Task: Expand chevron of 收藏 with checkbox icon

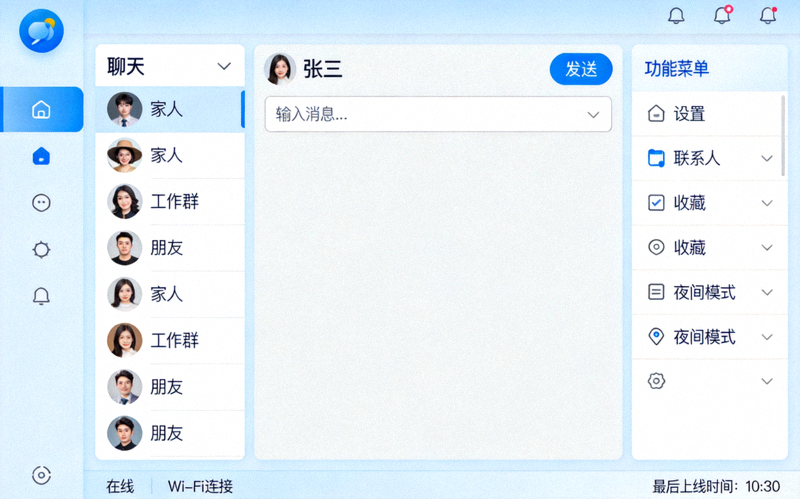Action: 767,203
